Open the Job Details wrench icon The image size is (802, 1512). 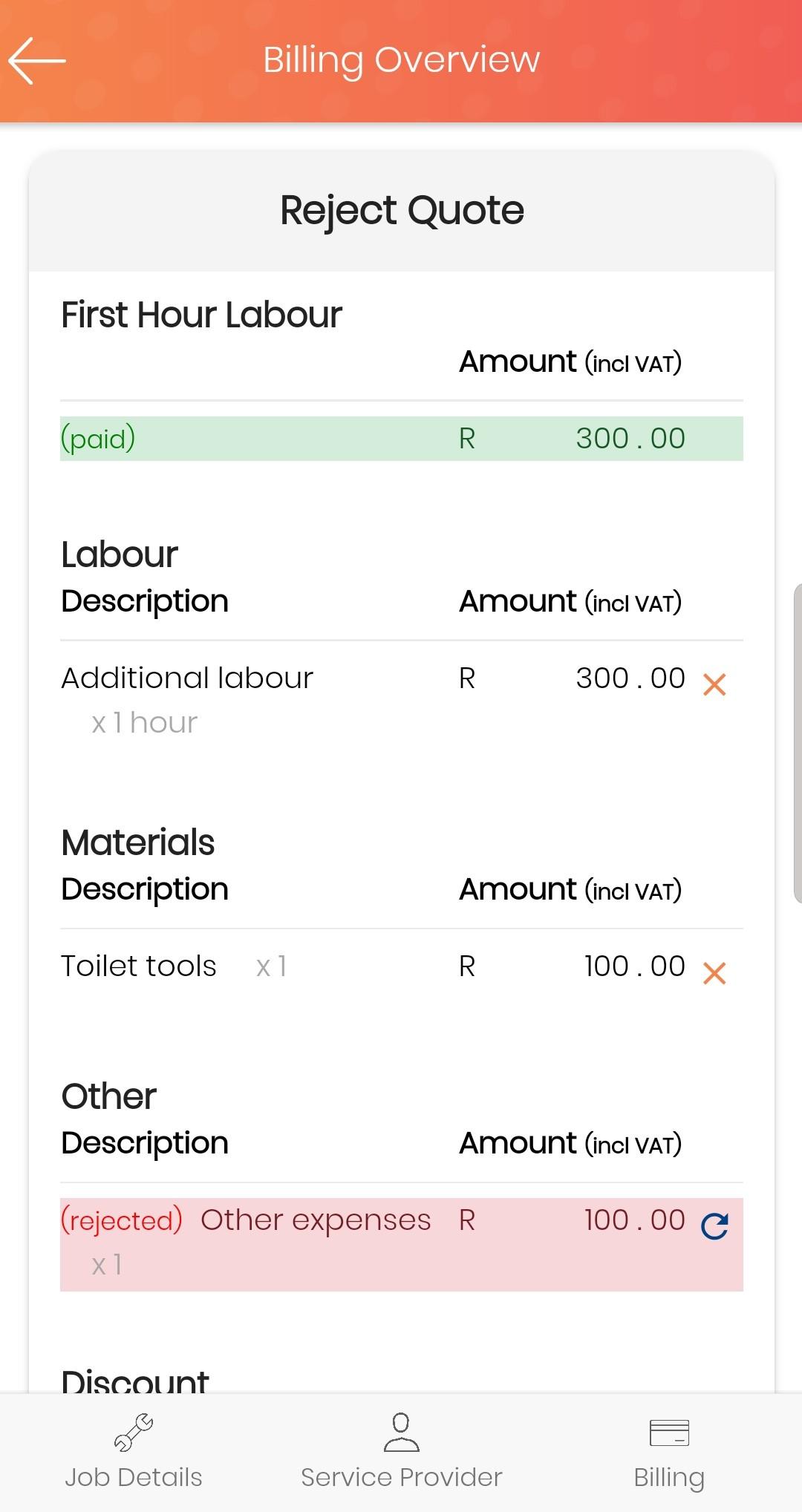pyautogui.click(x=134, y=1433)
